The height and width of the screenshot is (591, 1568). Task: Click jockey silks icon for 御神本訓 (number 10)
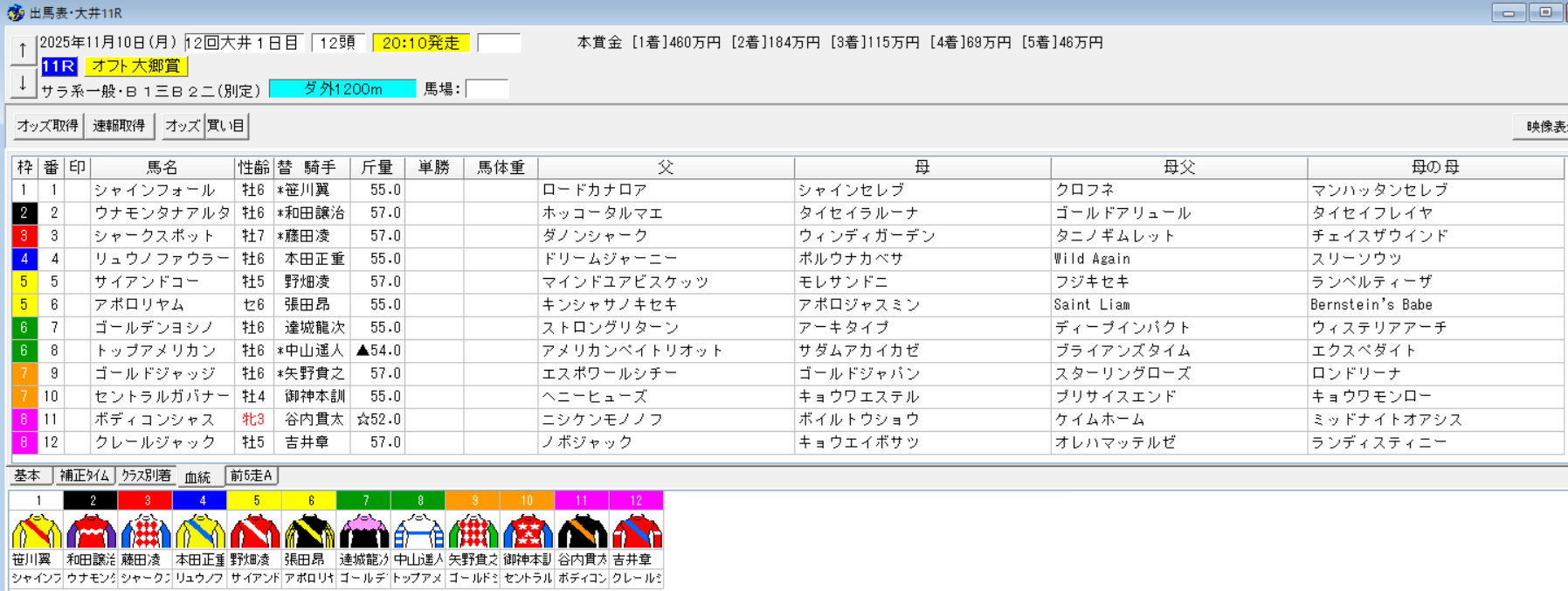[x=528, y=532]
